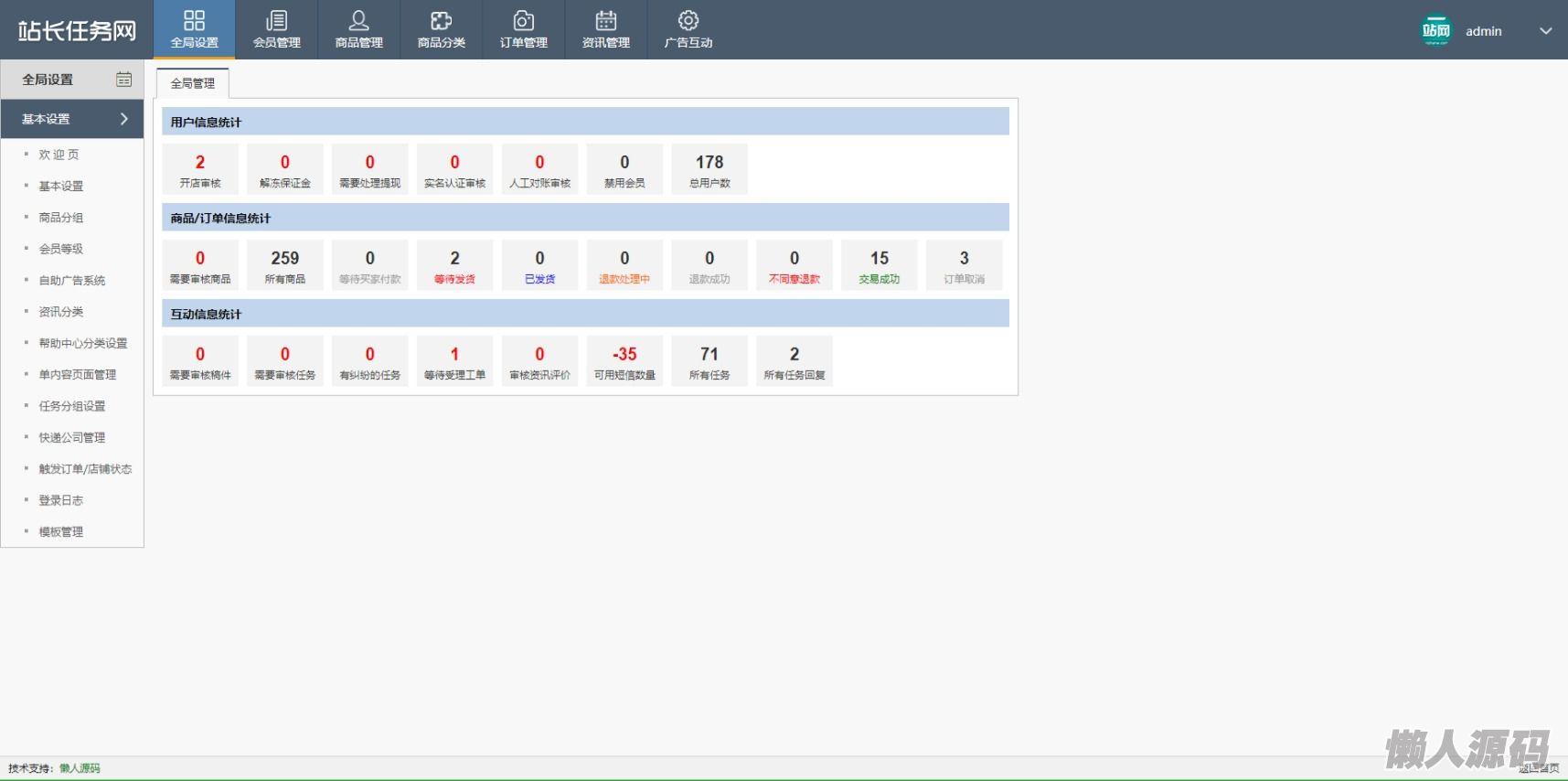The height and width of the screenshot is (781, 1568).
Task: Open 帮助中心分类设置 in the sidebar
Action: tap(82, 343)
